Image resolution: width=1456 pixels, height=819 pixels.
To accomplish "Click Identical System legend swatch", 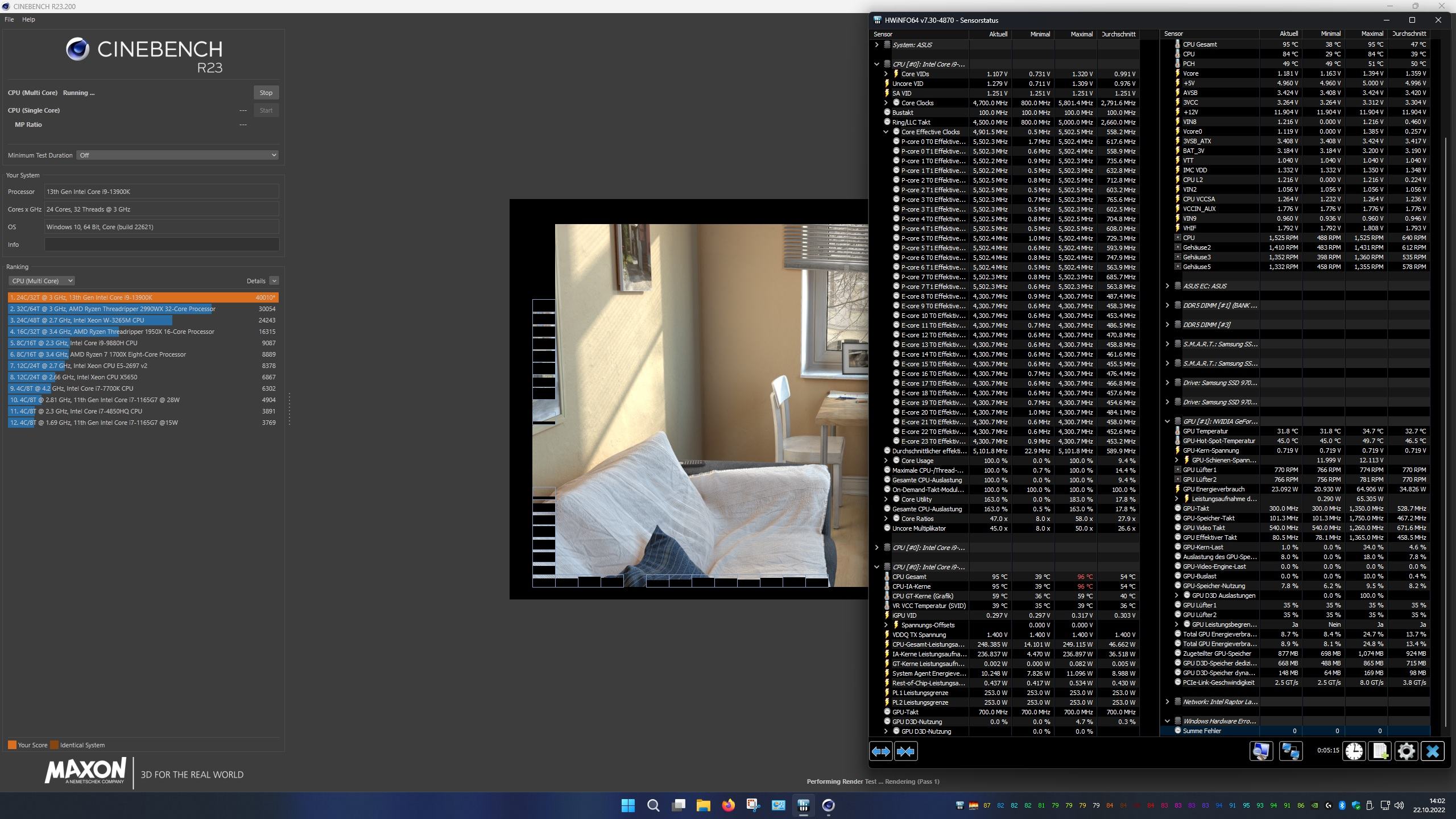I will point(54,745).
